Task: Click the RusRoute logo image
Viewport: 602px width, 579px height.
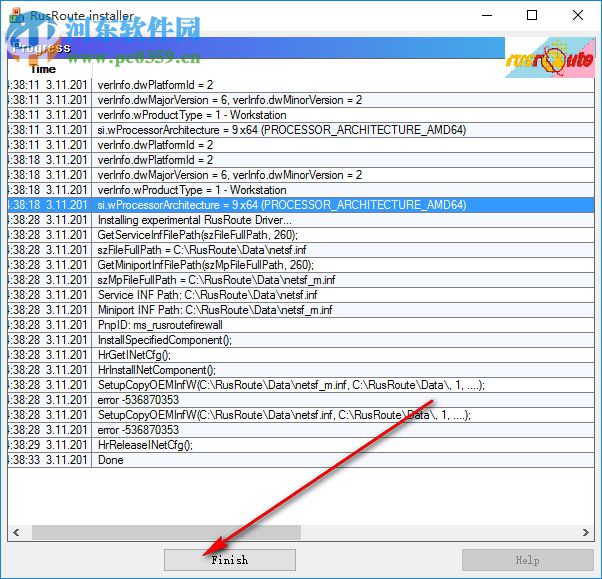Action: pos(550,58)
